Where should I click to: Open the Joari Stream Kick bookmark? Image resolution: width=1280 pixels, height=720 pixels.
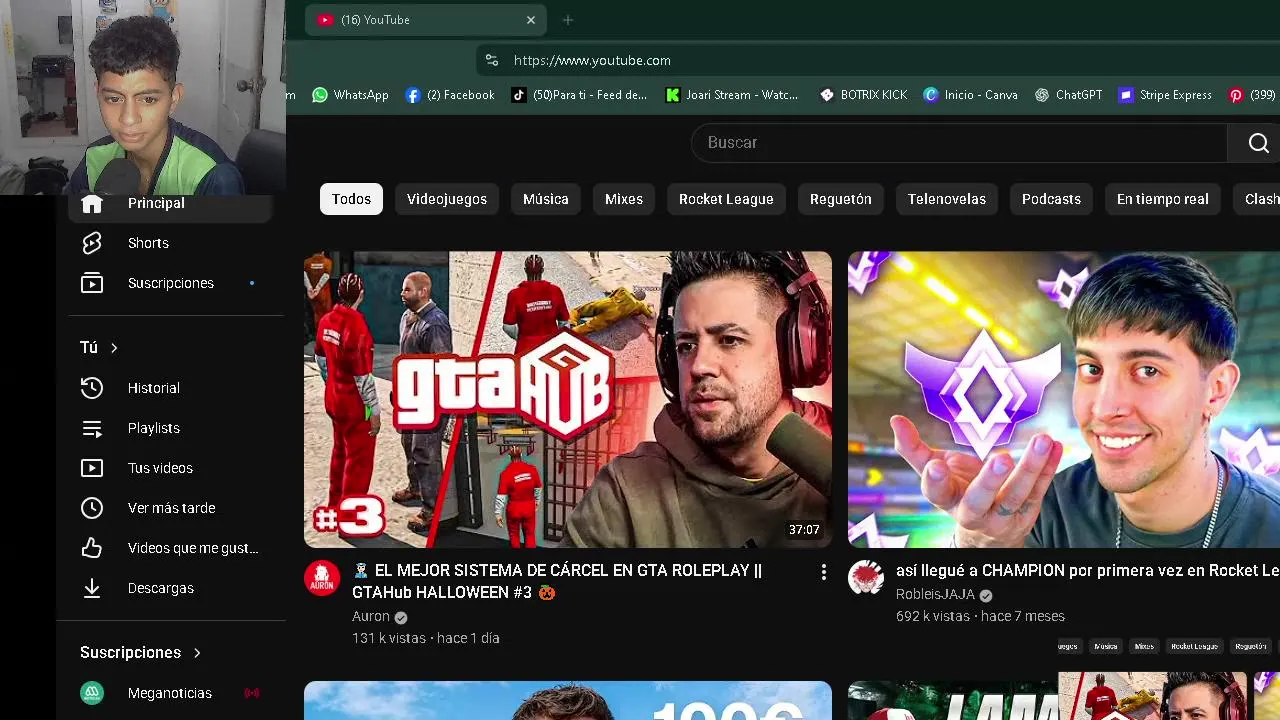click(x=733, y=95)
